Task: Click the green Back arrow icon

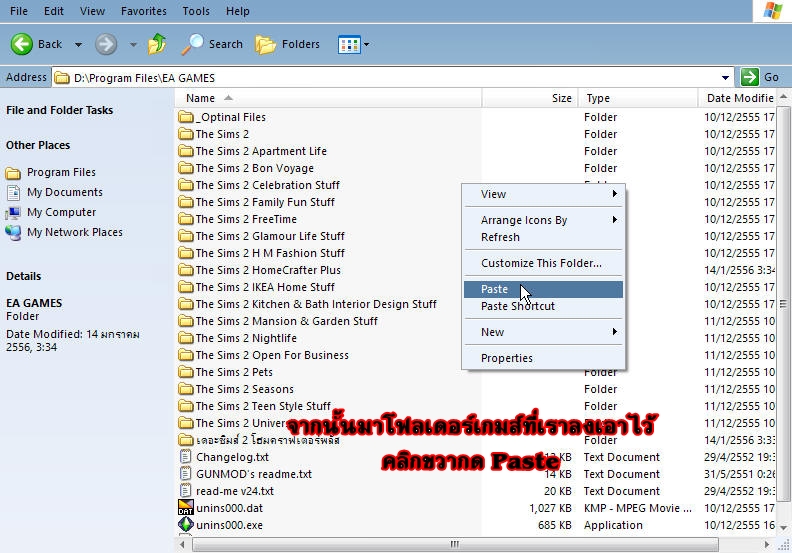Action: [22, 44]
